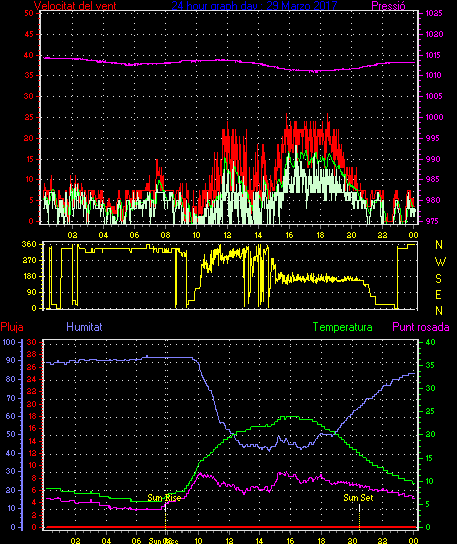Image resolution: width=457 pixels, height=544 pixels.
Task: Click the 'Velocitat del vent' wind speed title
Action: pos(75,5)
